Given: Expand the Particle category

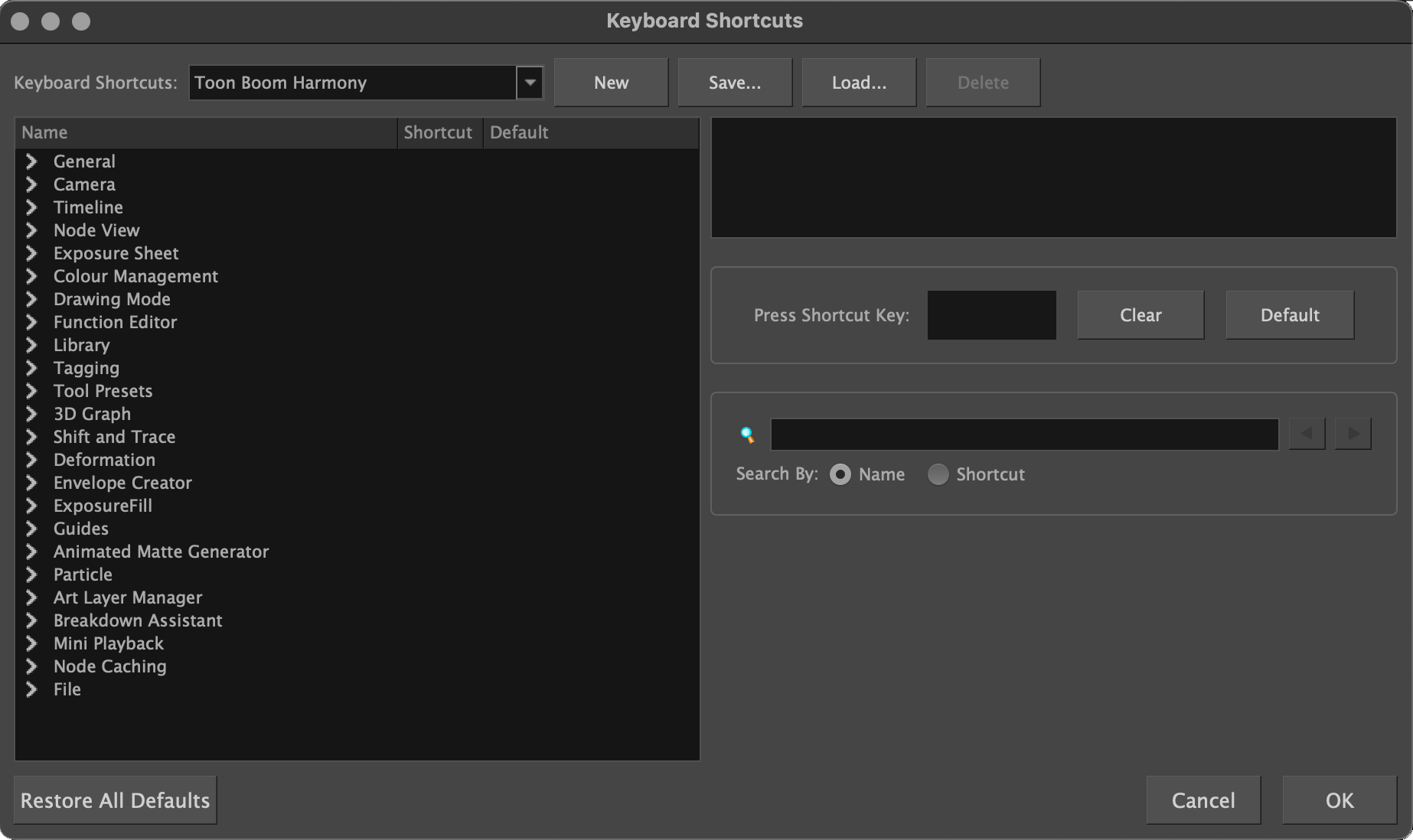Looking at the screenshot, I should coord(31,575).
